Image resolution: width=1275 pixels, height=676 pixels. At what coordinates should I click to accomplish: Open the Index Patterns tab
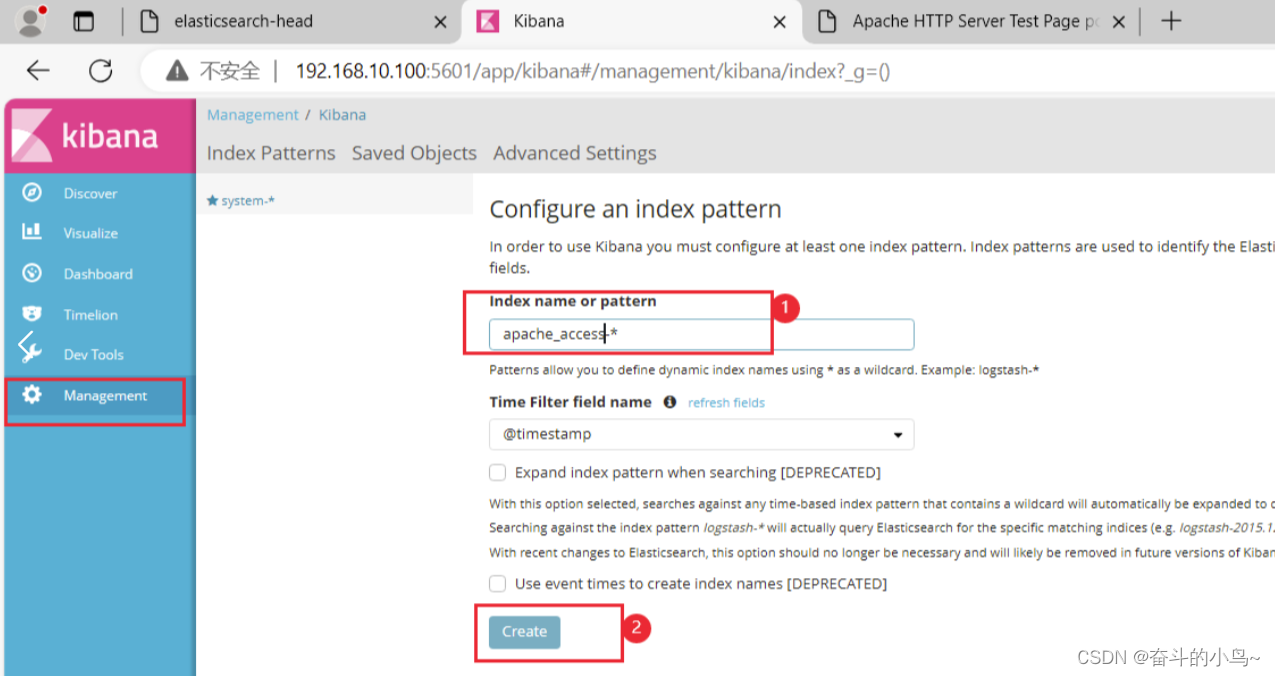point(271,153)
